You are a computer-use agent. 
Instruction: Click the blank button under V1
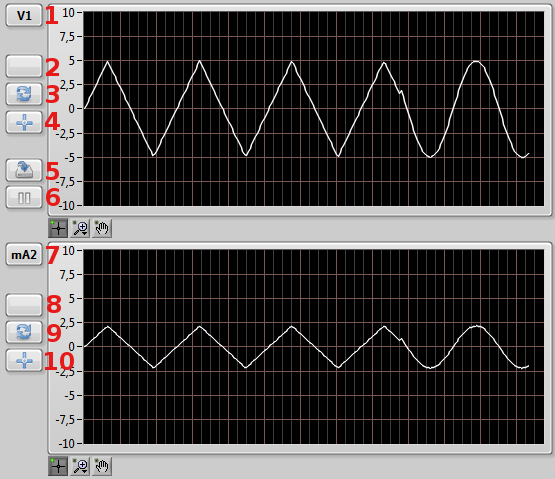(x=24, y=66)
